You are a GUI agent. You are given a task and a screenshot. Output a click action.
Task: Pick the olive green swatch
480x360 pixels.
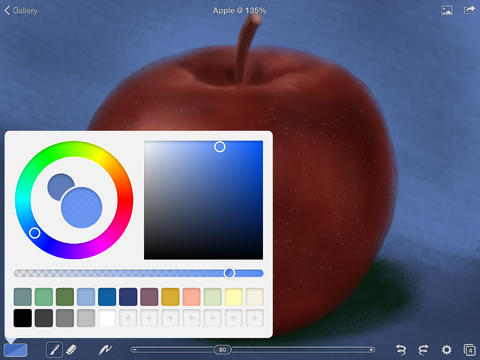[65, 297]
